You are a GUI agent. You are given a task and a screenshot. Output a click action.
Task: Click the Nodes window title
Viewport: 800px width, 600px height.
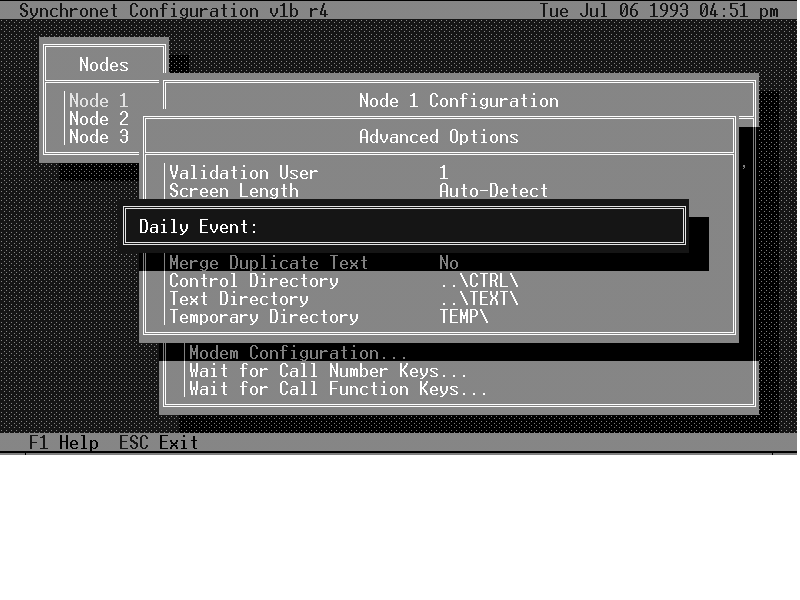point(104,65)
